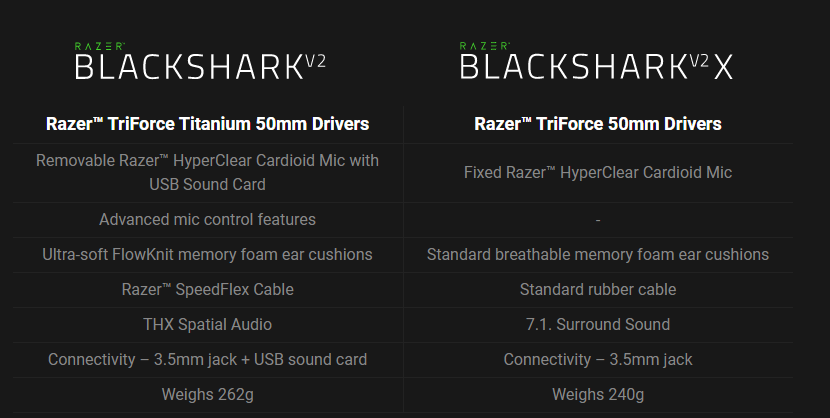Click the Removable HyperClear Cardioid Mic cell
The image size is (830, 418).
coord(208,172)
